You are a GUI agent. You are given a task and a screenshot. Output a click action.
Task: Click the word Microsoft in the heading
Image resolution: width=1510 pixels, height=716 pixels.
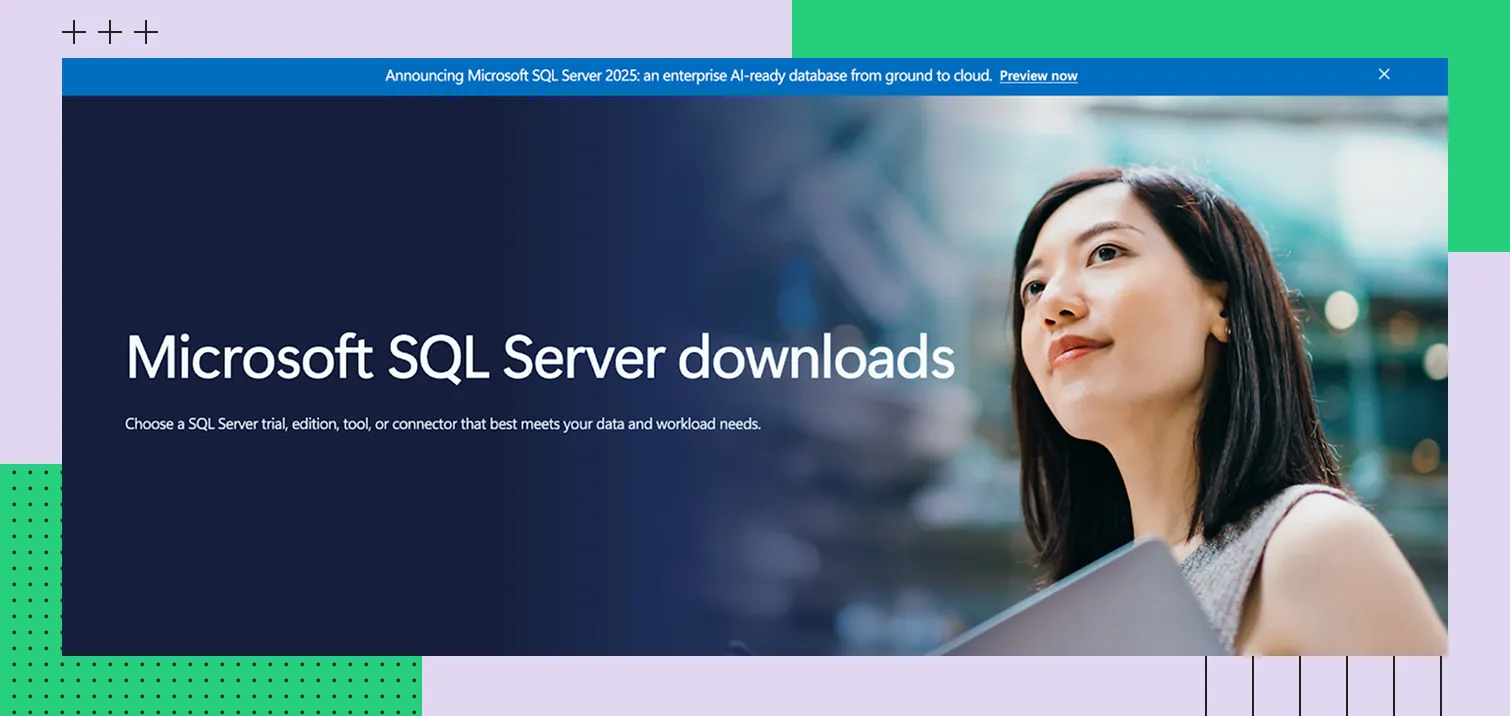coord(250,357)
